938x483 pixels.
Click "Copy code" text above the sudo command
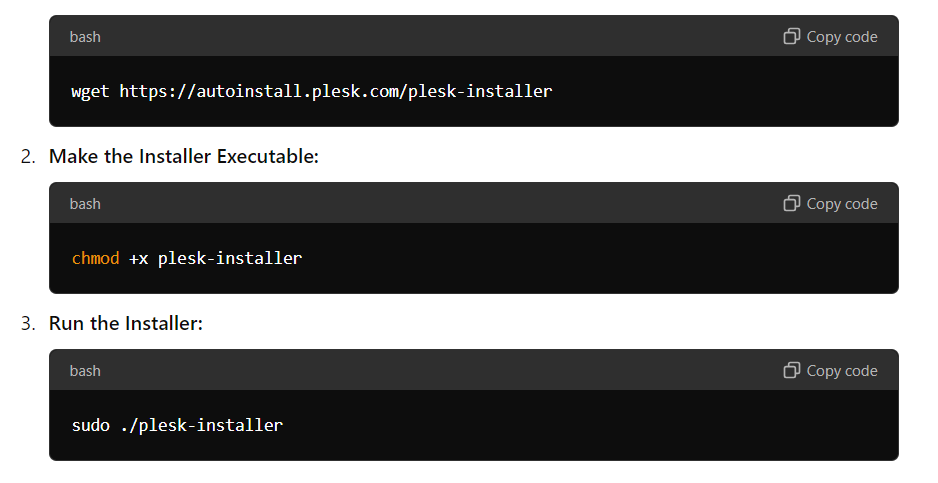point(842,371)
